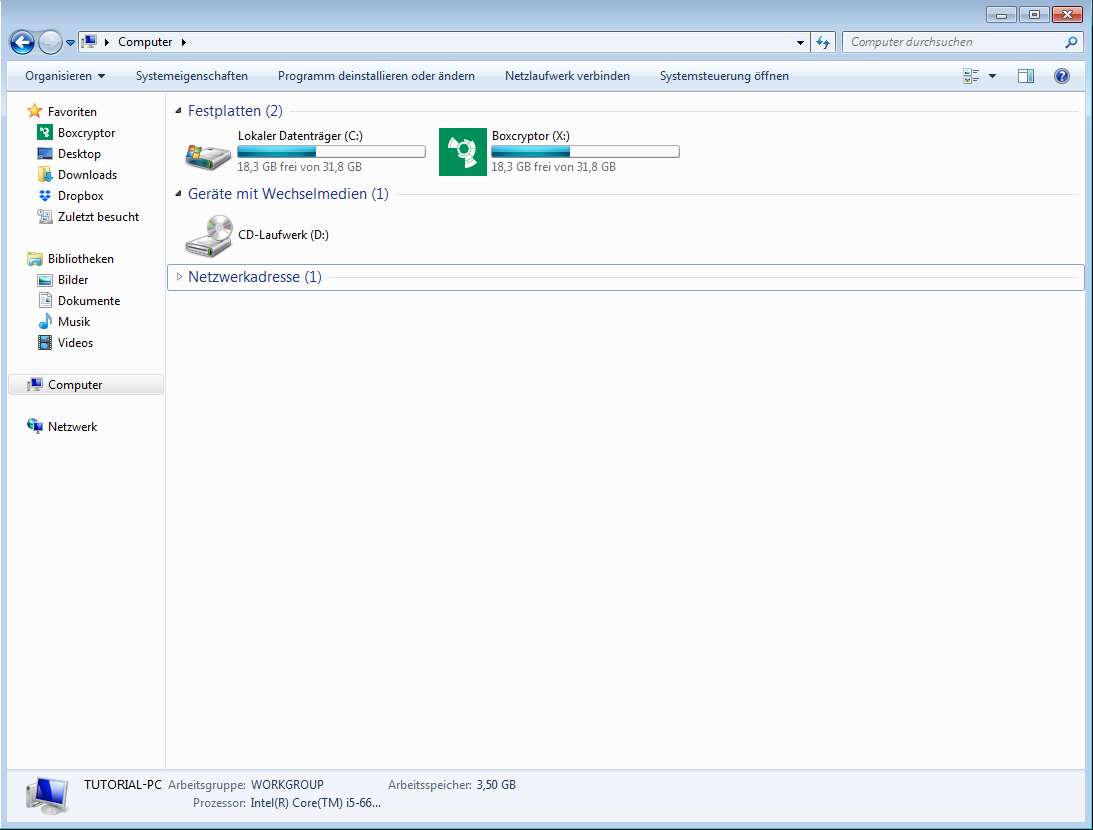Click '18,3 GB frei von 31,8 GB' under Boxcryptor
Image resolution: width=1093 pixels, height=830 pixels.
(x=553, y=167)
